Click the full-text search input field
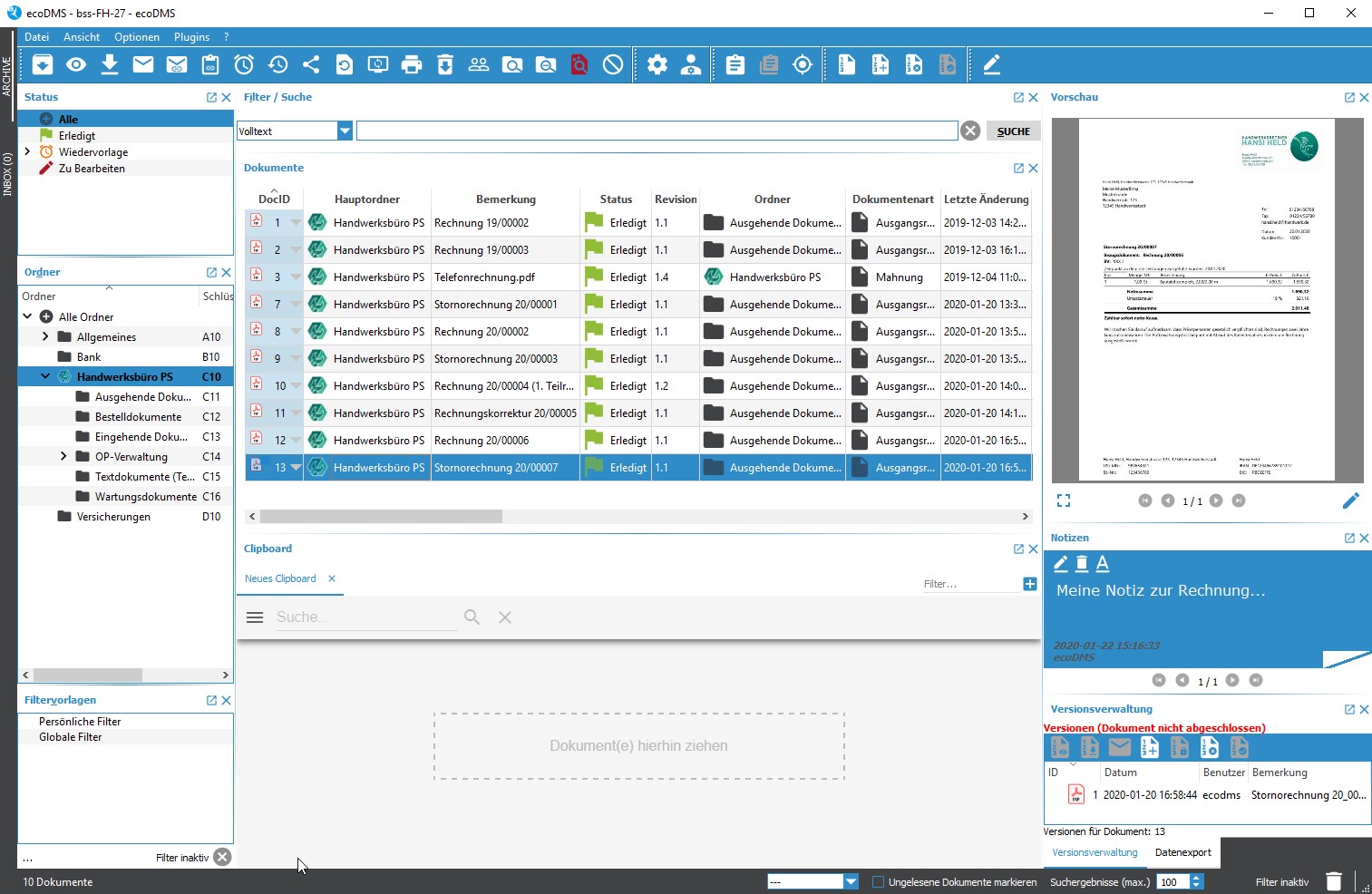 pos(657,131)
